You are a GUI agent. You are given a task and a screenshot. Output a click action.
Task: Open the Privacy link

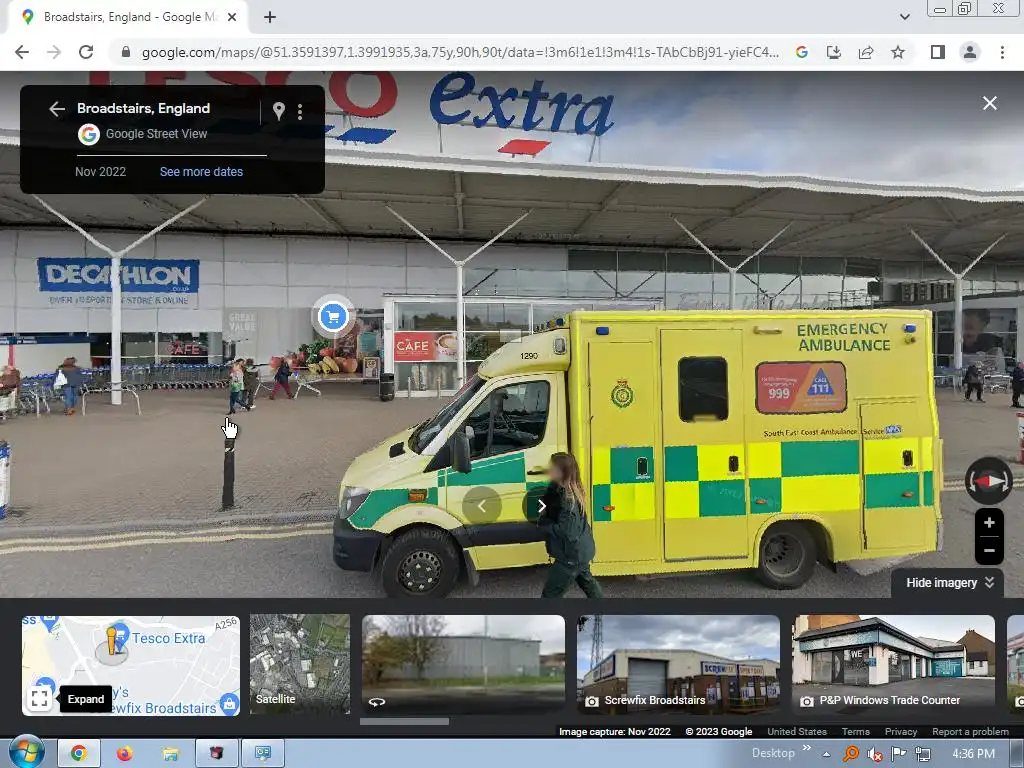pos(901,731)
